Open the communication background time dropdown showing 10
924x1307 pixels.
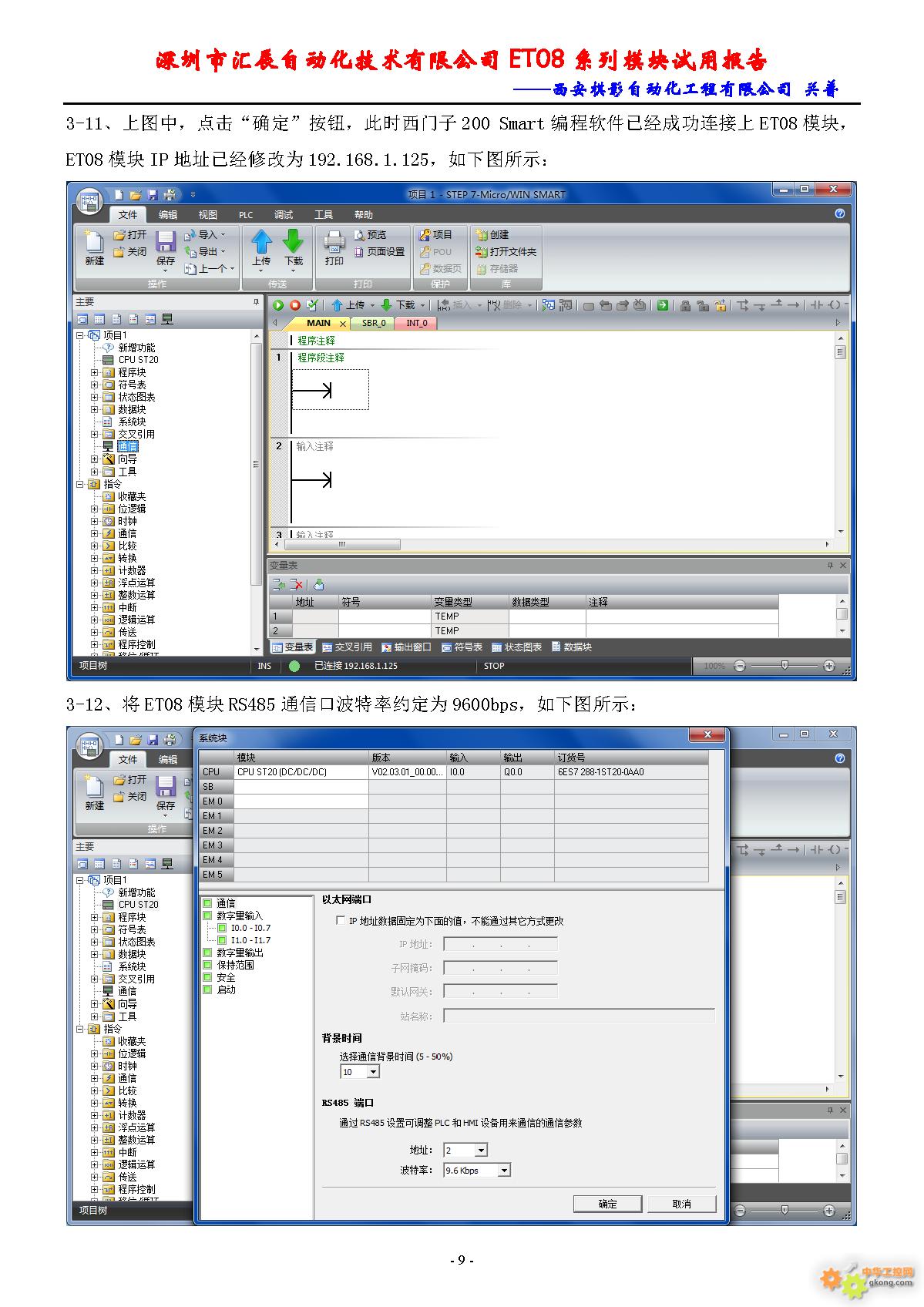pos(373,1072)
